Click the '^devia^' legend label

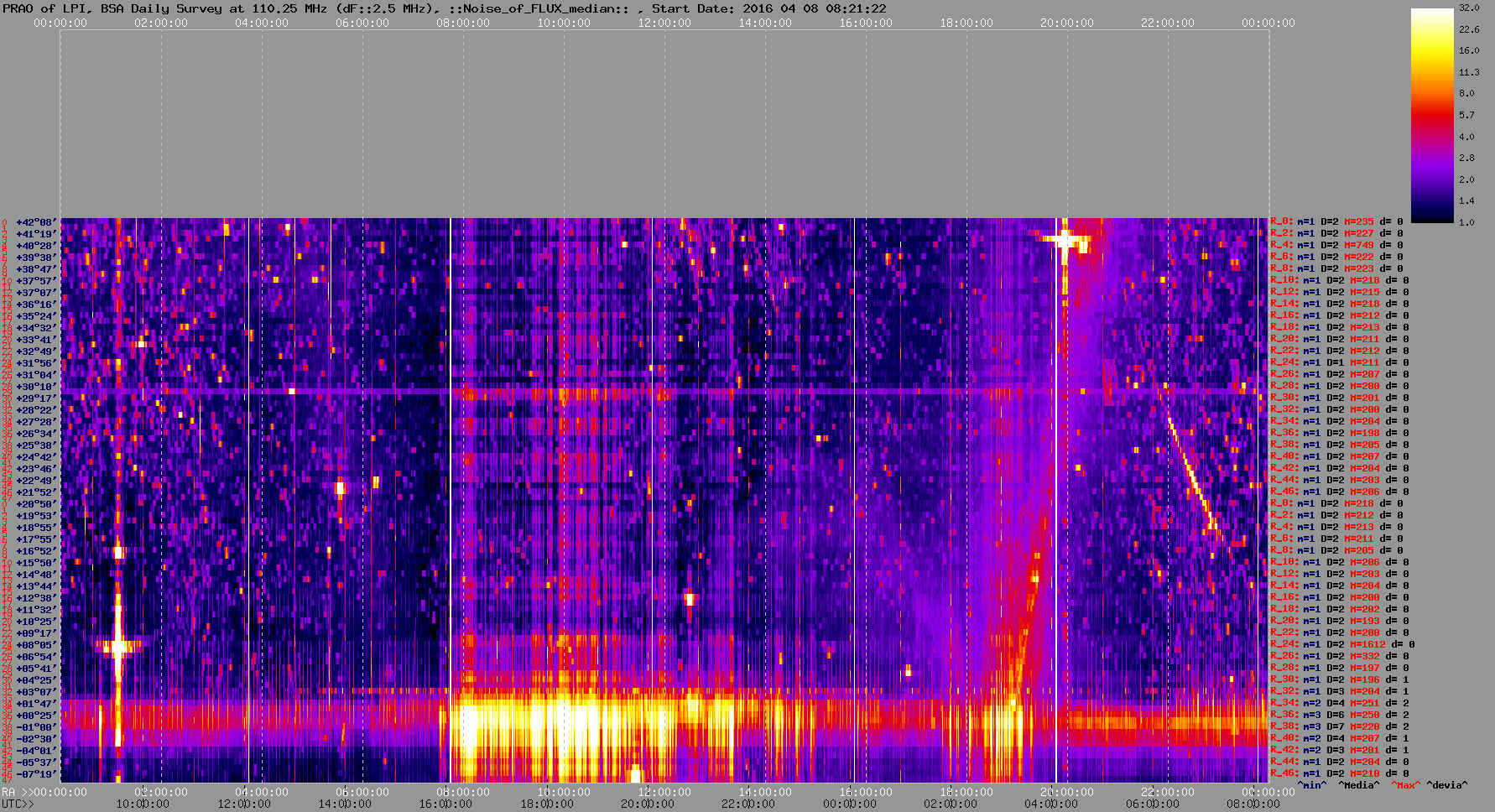[1447, 786]
